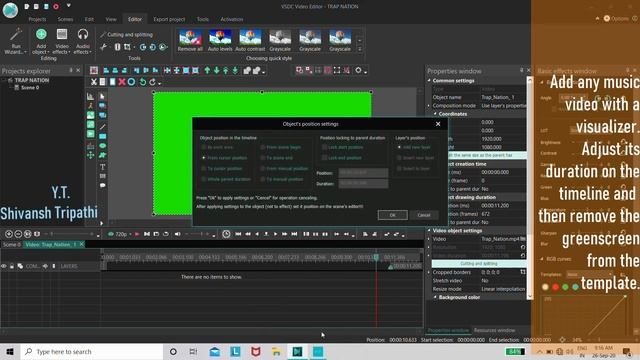Click the scissors cut icon in editor toolbar

94,82
